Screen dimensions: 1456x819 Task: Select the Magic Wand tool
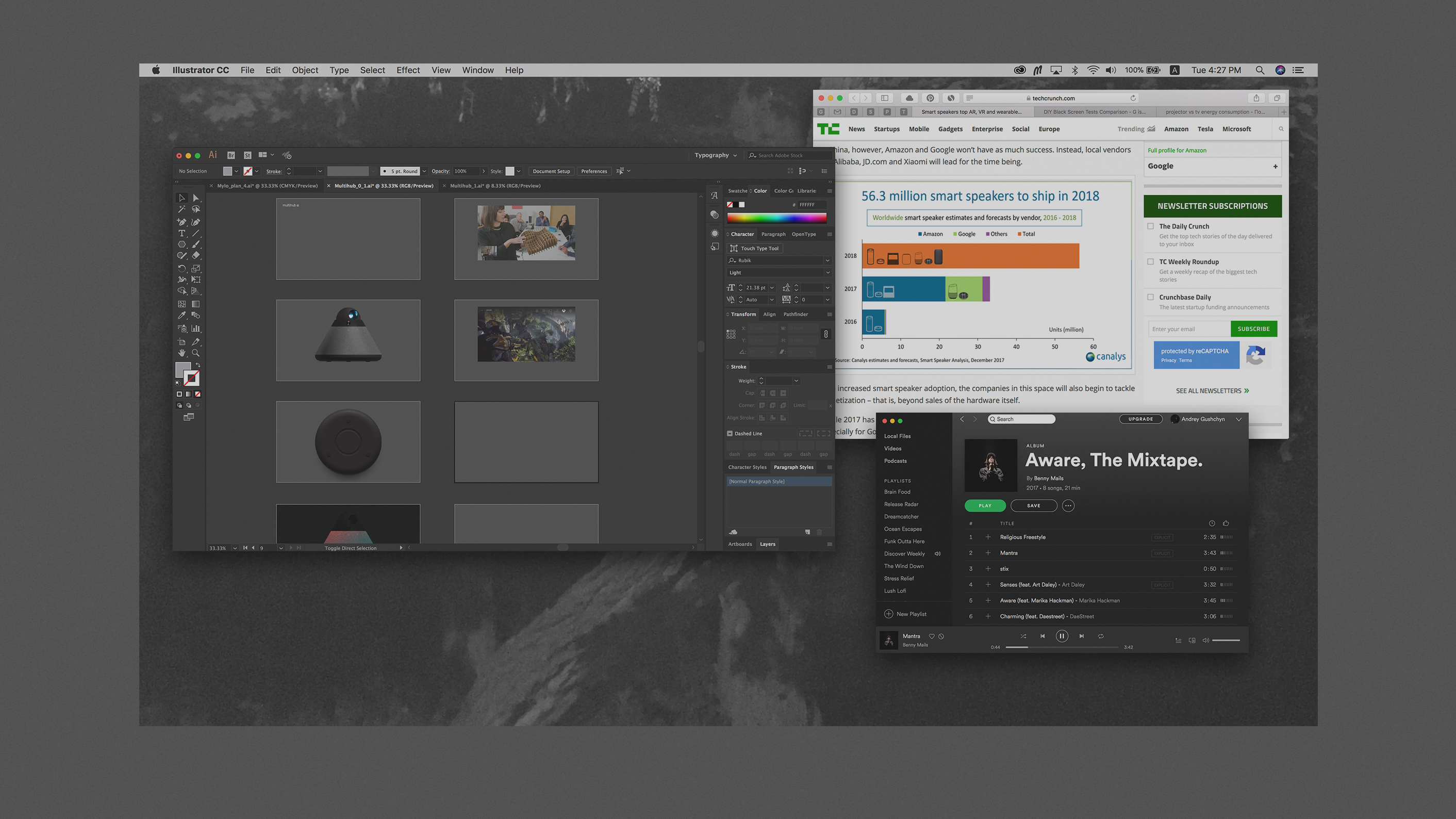point(181,209)
